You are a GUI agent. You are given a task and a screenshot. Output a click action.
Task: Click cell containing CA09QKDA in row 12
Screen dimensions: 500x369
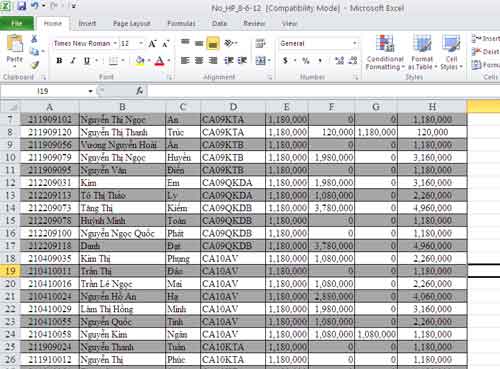click(x=233, y=183)
